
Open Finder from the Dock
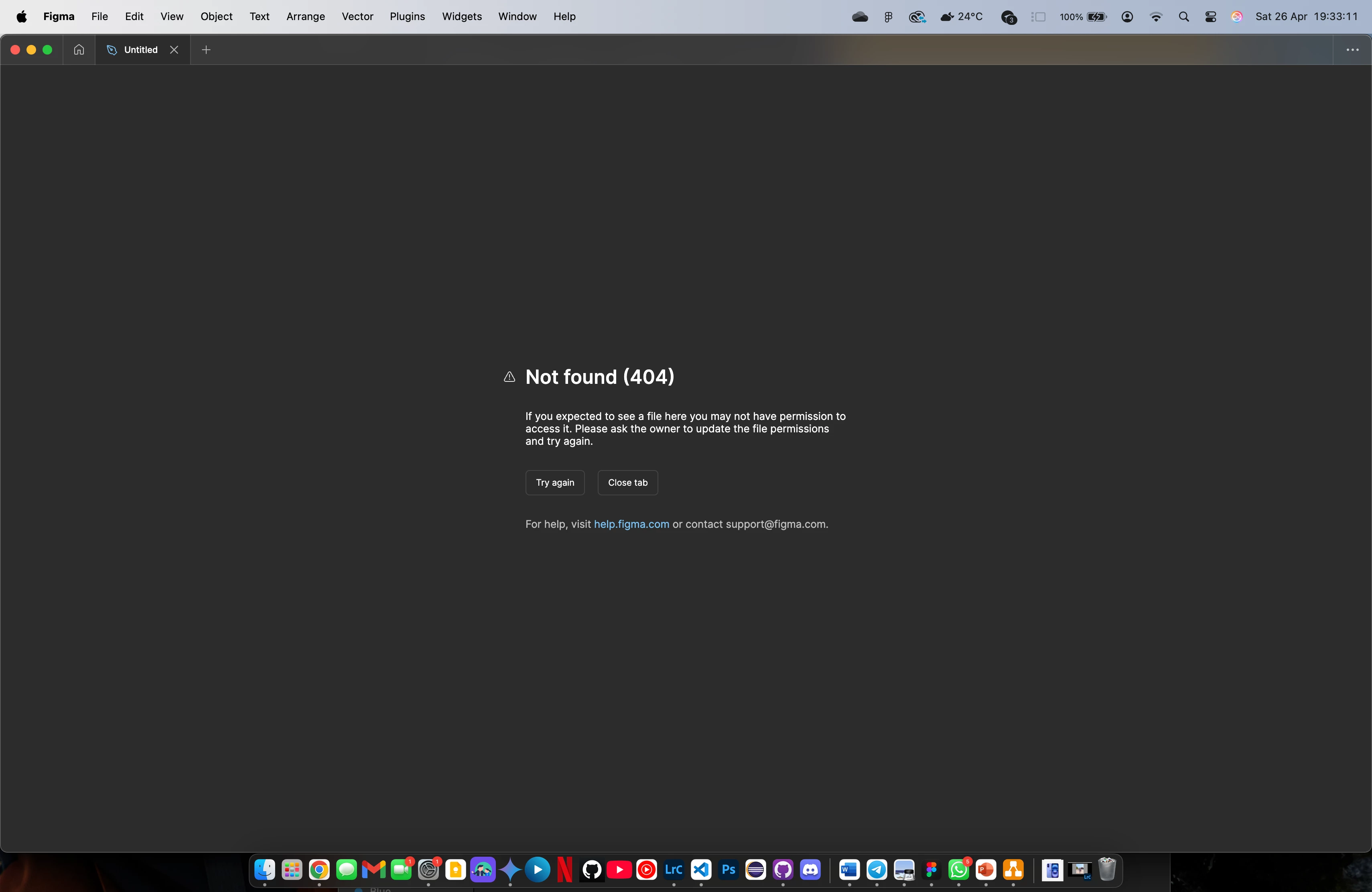265,870
